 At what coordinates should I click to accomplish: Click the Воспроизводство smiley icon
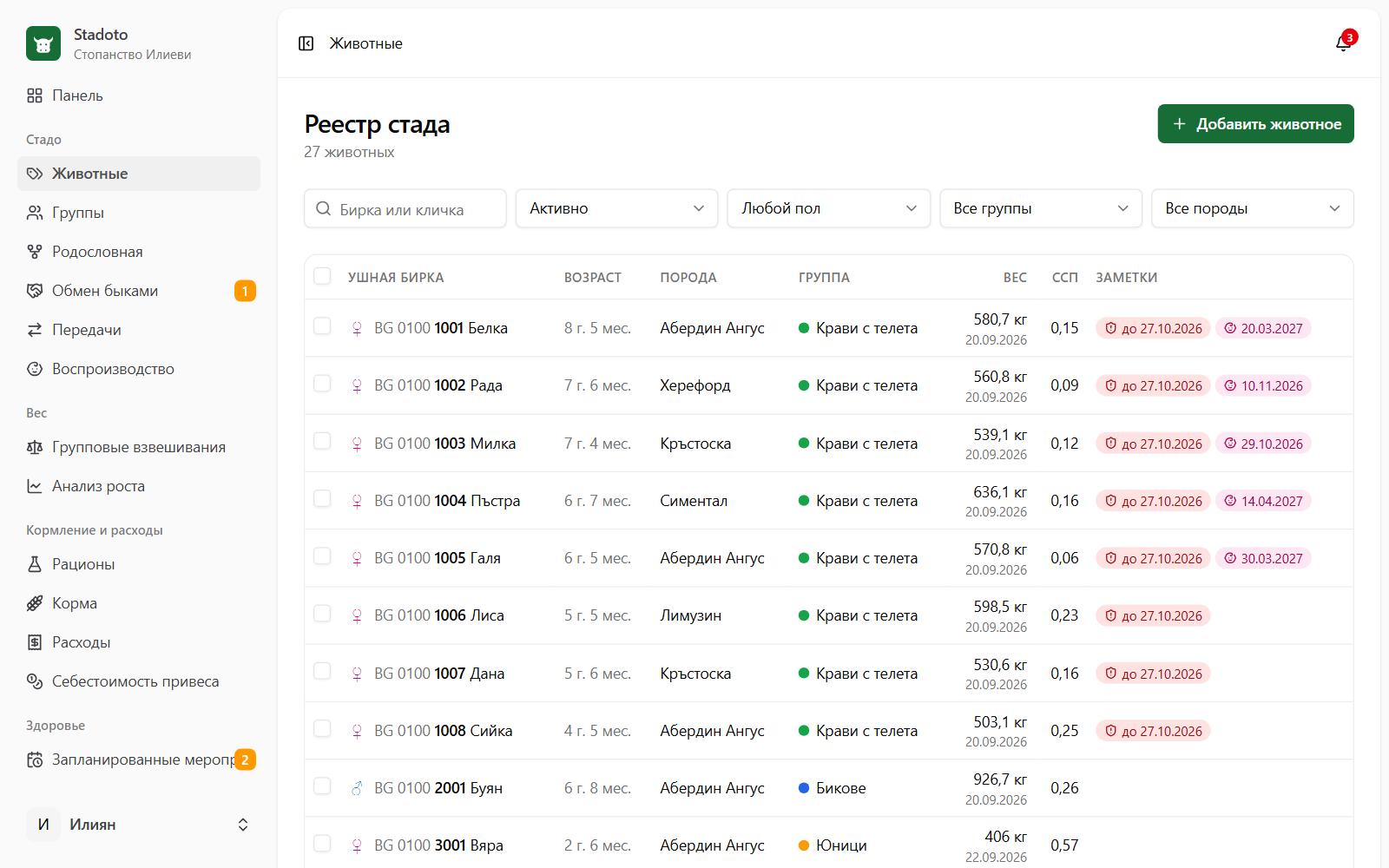coord(35,369)
